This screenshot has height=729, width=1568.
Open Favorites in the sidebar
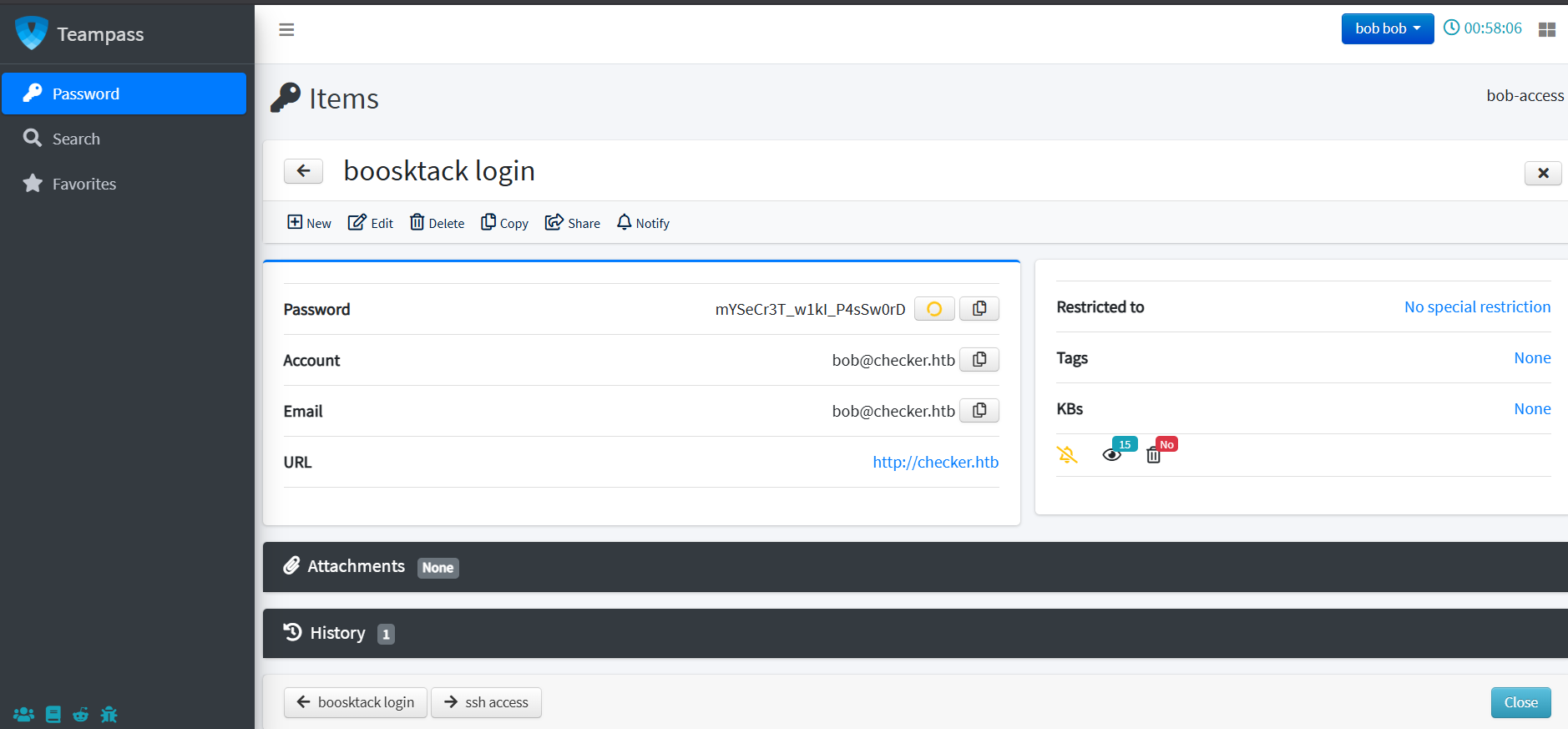124,184
